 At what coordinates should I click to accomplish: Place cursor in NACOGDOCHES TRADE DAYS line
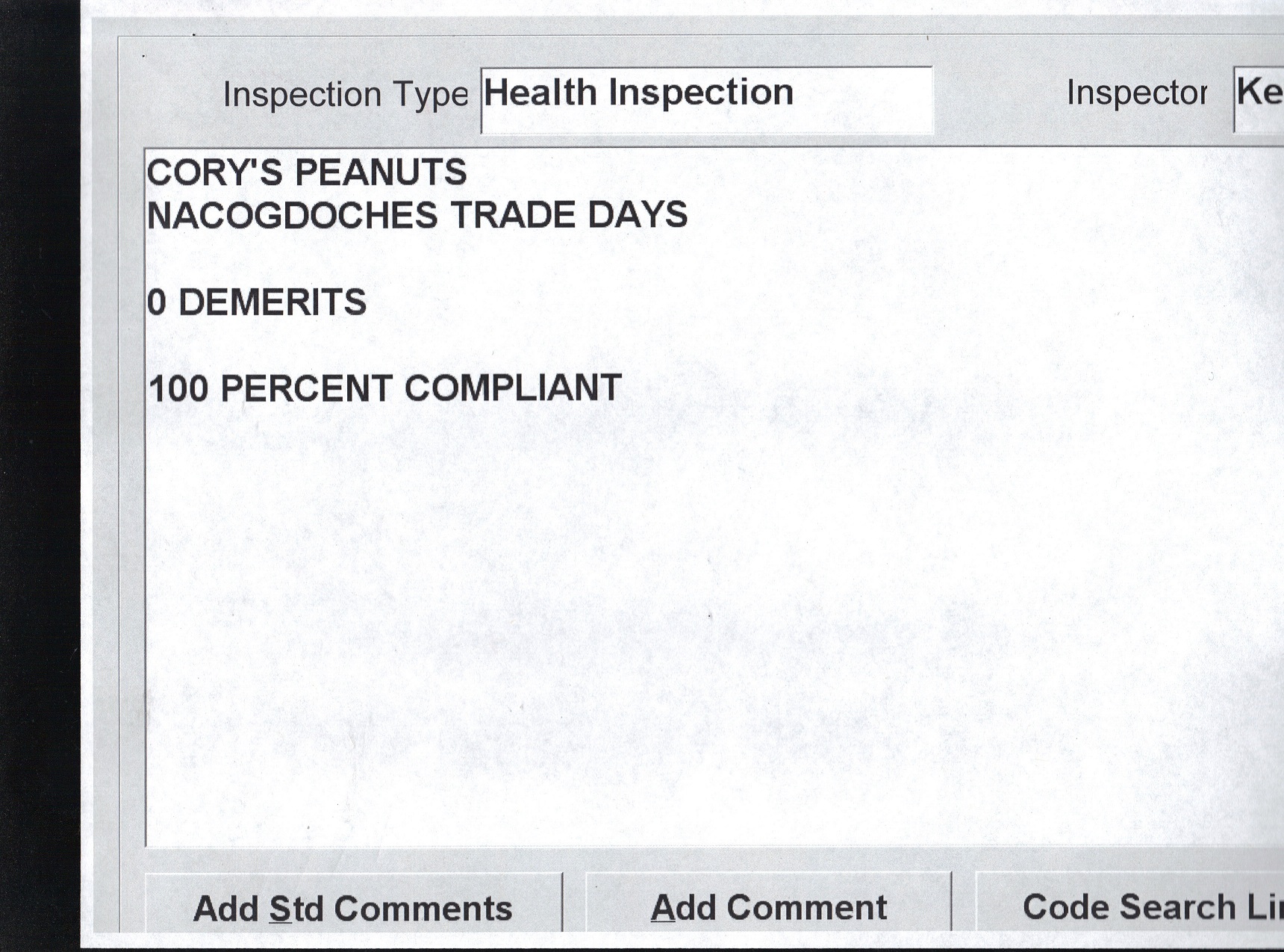click(417, 215)
